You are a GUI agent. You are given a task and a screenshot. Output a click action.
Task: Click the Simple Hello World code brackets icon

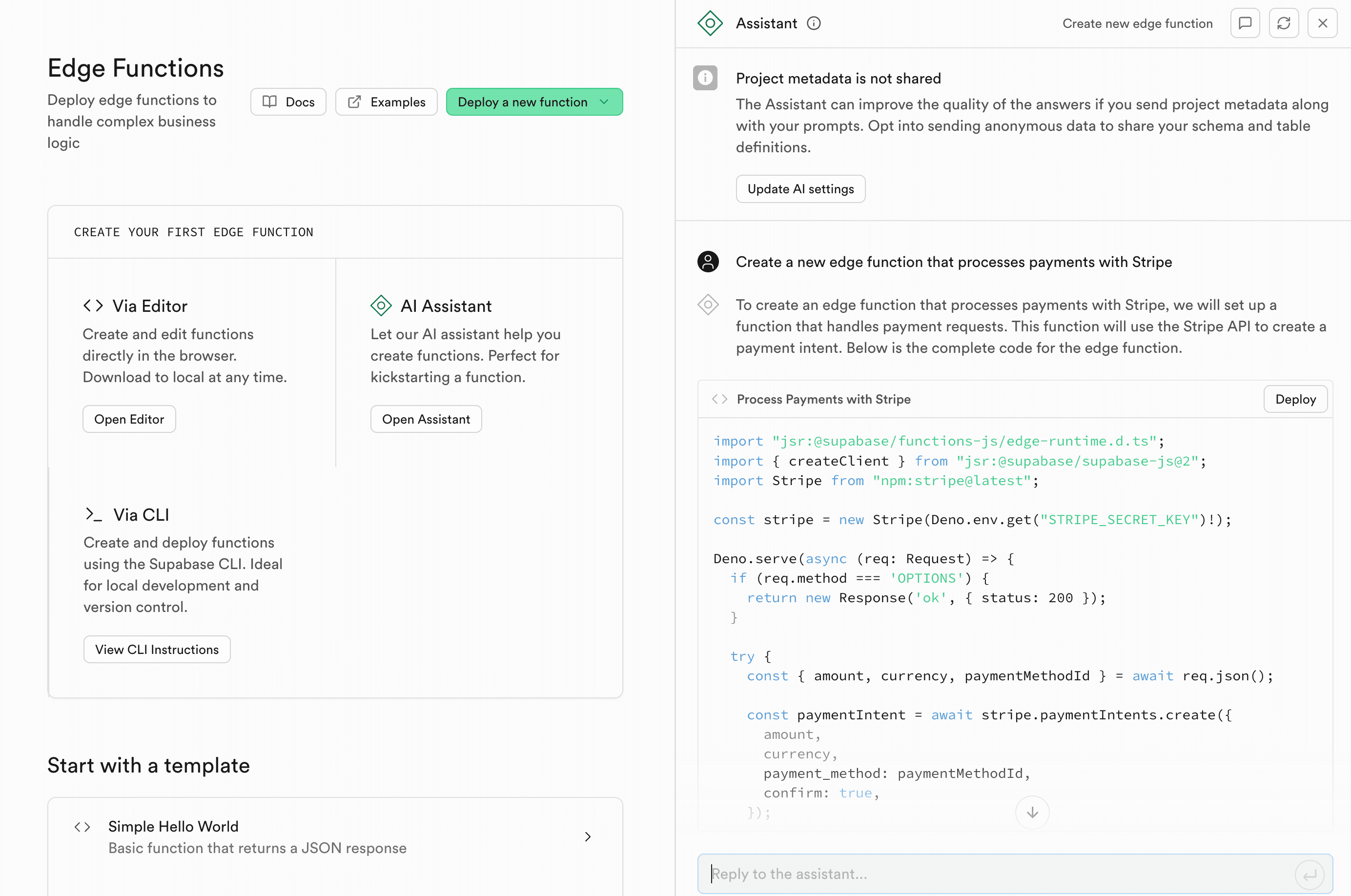click(x=82, y=826)
